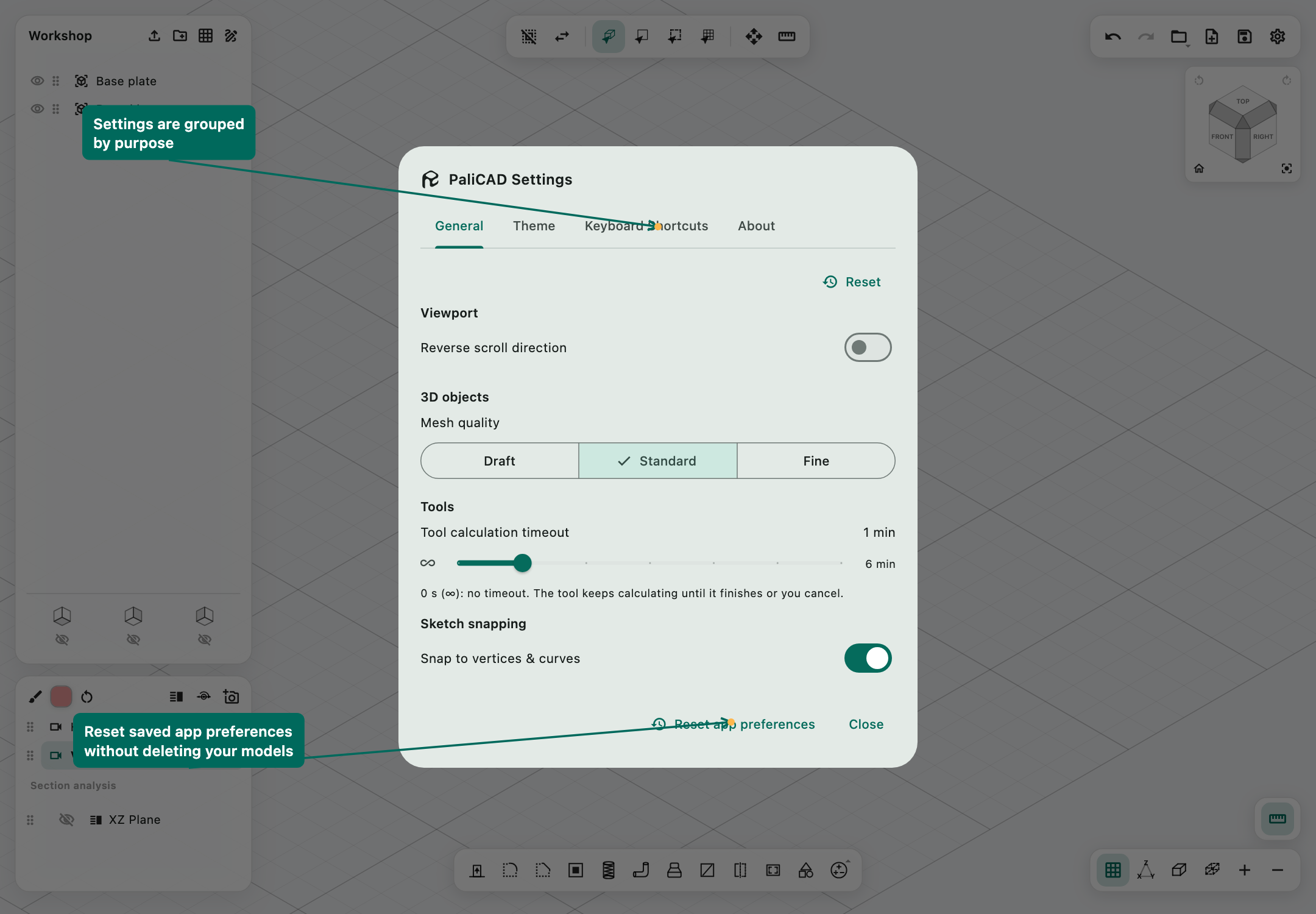Open the Keyboard shortcuts tab

click(646, 226)
